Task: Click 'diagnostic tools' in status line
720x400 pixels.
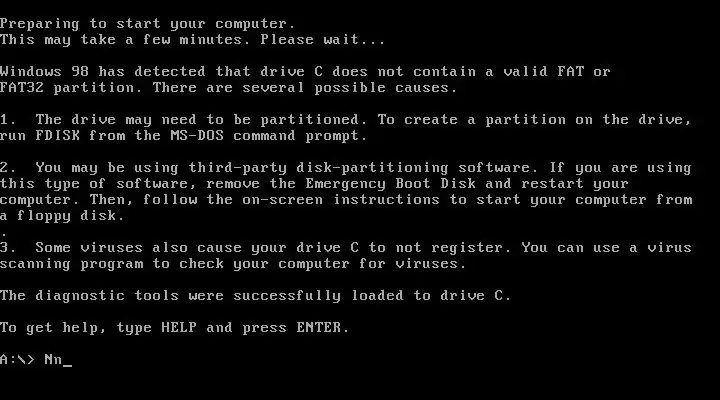Action: click(107, 295)
